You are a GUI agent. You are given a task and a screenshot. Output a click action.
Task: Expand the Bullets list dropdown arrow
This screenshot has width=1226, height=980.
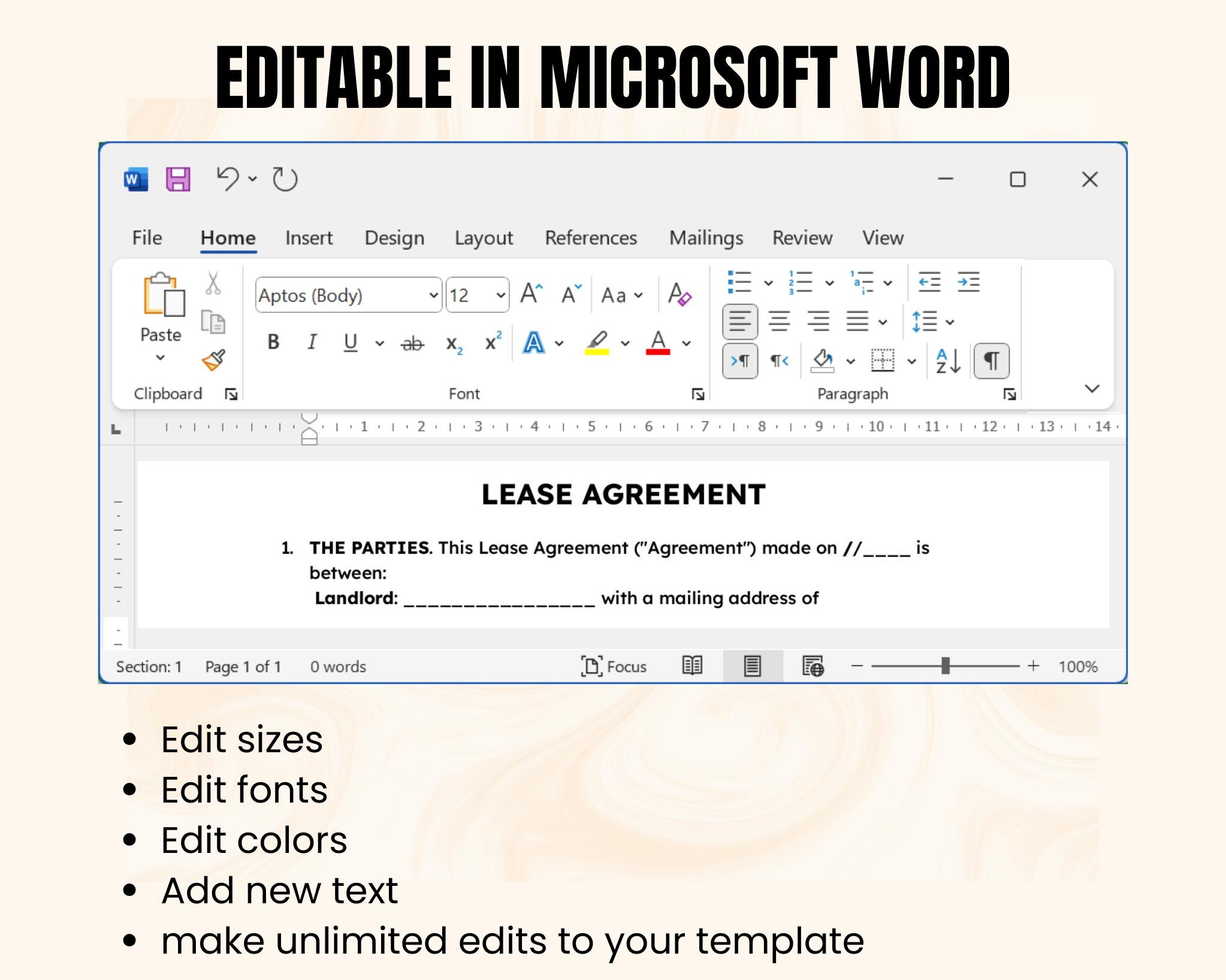(x=768, y=283)
